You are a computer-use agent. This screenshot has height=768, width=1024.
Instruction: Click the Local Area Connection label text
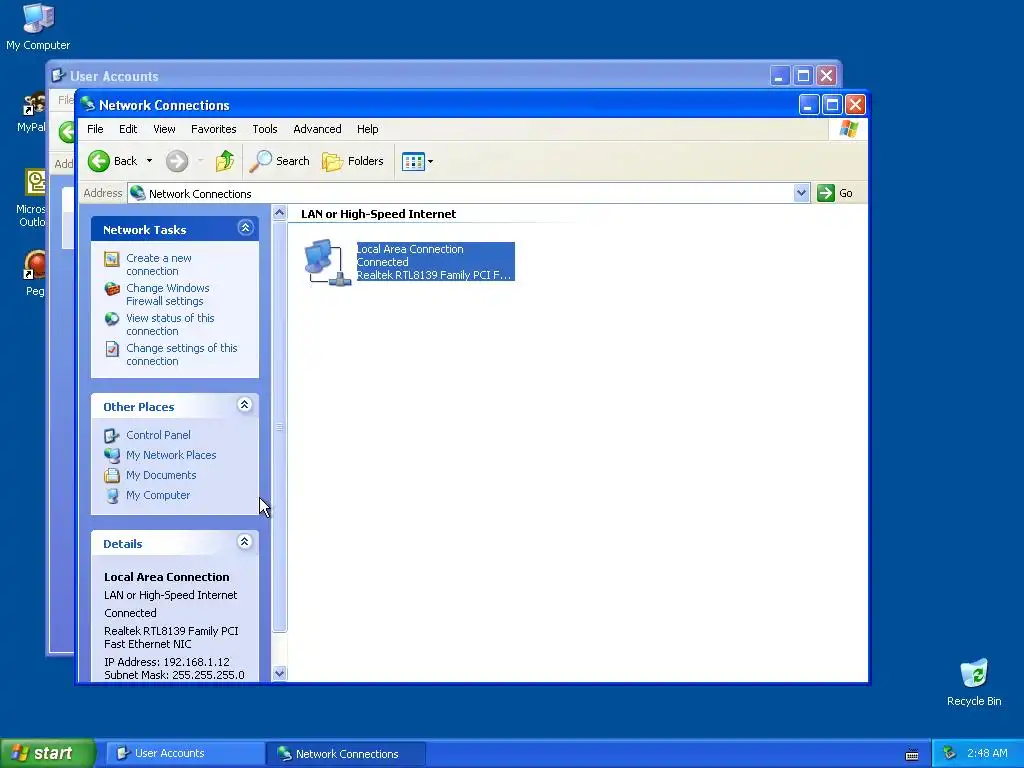coord(410,249)
